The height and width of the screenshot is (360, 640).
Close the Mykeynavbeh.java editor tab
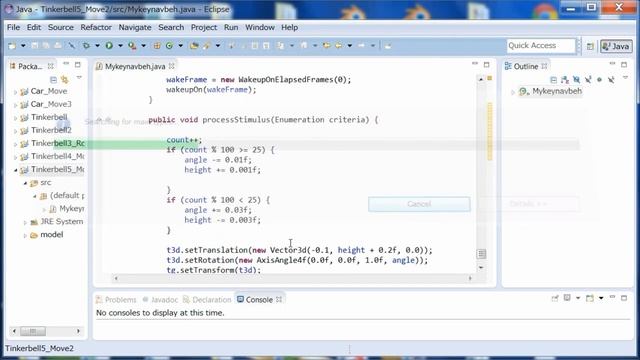(x=172, y=66)
